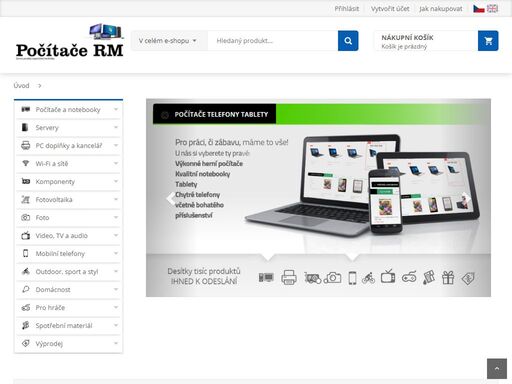Click the Přihlásit login link
This screenshot has height=384, width=512.
click(x=347, y=9)
